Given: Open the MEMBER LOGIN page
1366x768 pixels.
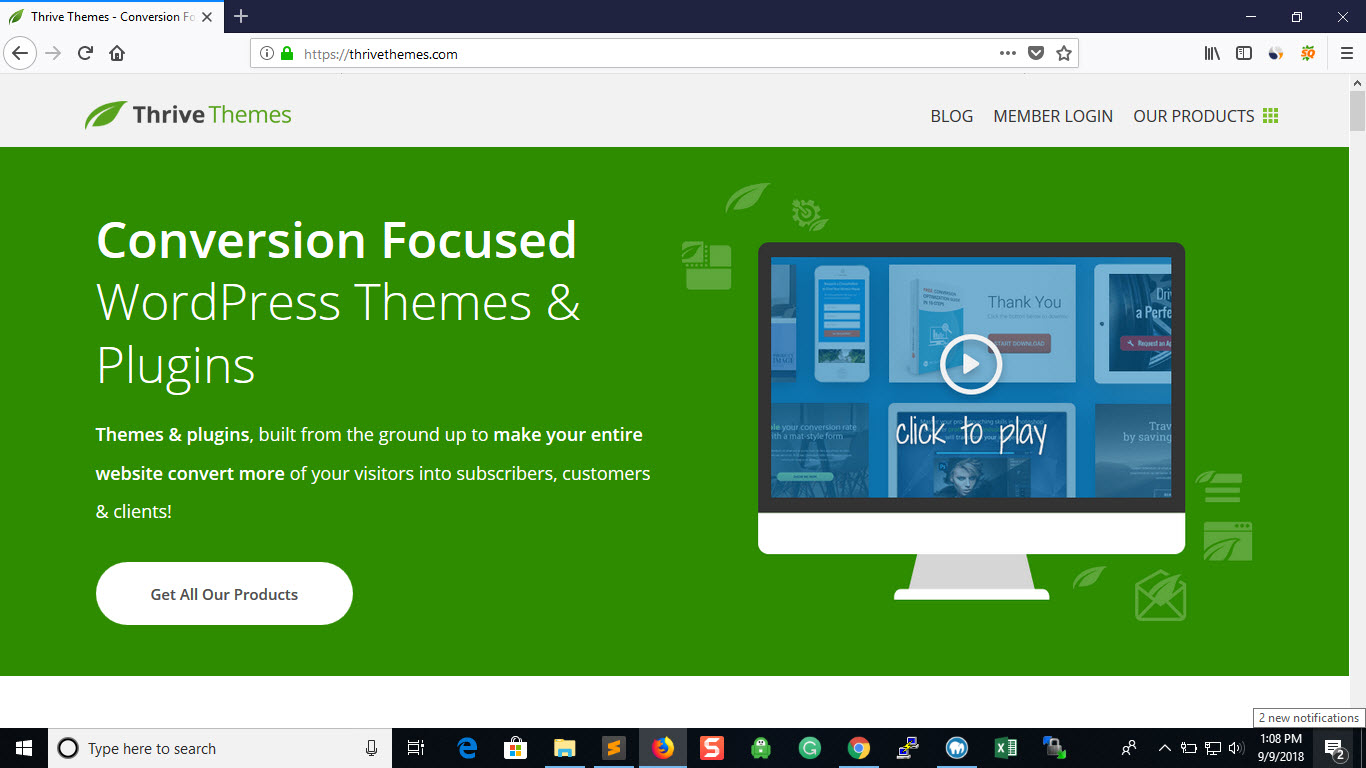Looking at the screenshot, I should 1052,116.
